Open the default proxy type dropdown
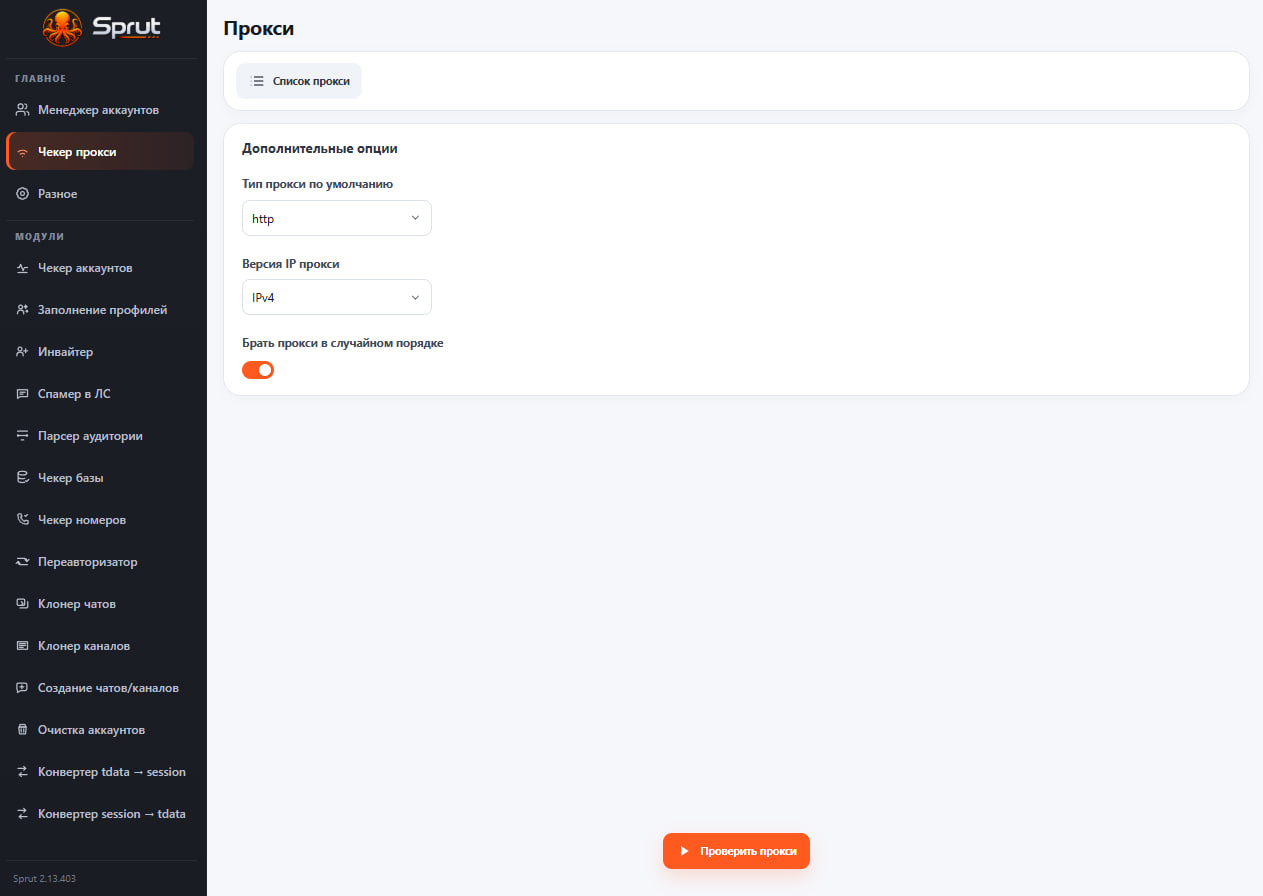This screenshot has width=1263, height=896. tap(337, 218)
